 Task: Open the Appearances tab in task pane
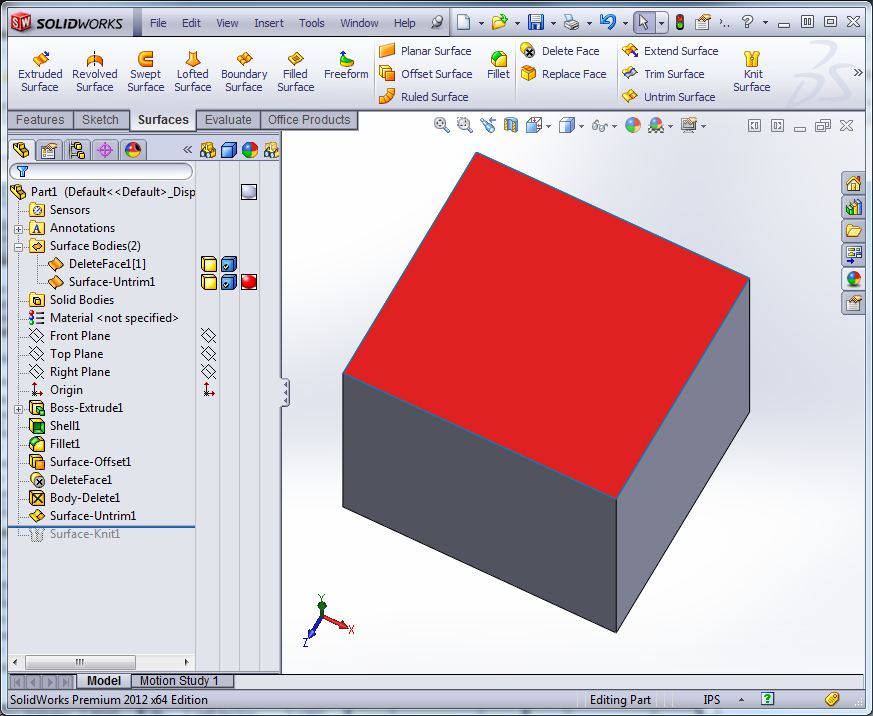[853, 279]
